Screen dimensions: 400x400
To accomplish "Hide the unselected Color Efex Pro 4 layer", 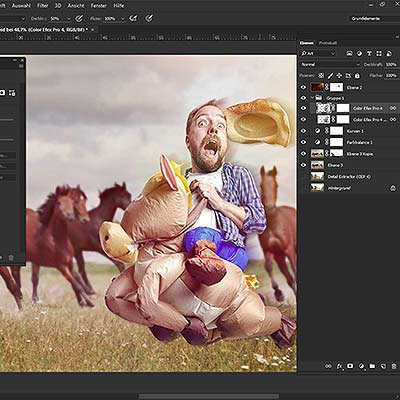I will tap(303, 119).
